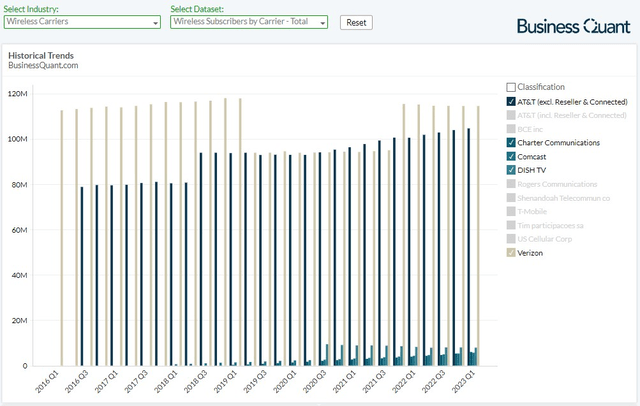Uncheck the Verizon series
Viewport: 640px width, 406px height.
click(x=511, y=253)
